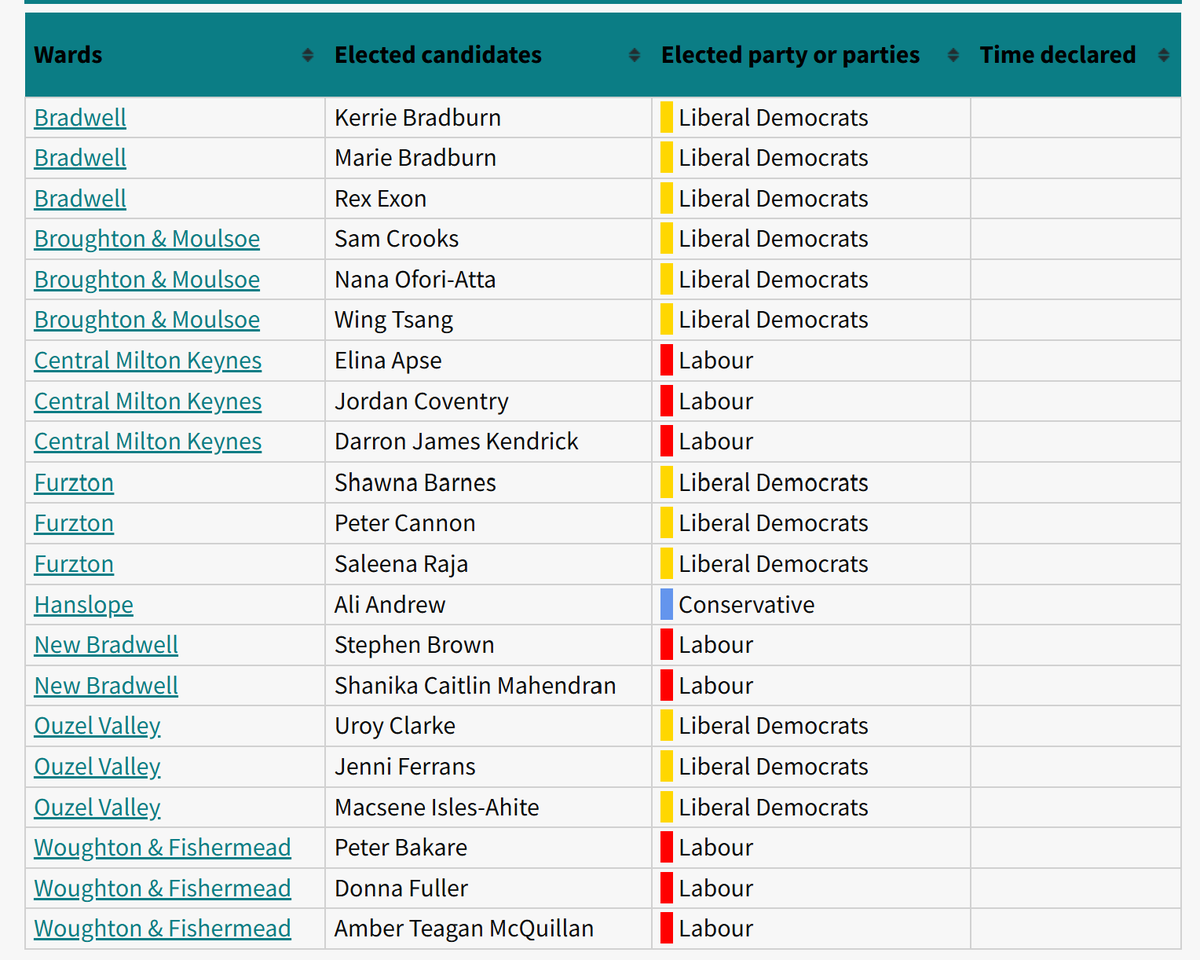This screenshot has height=960, width=1200.
Task: Select the name Darron James Kendrick
Action: point(456,442)
